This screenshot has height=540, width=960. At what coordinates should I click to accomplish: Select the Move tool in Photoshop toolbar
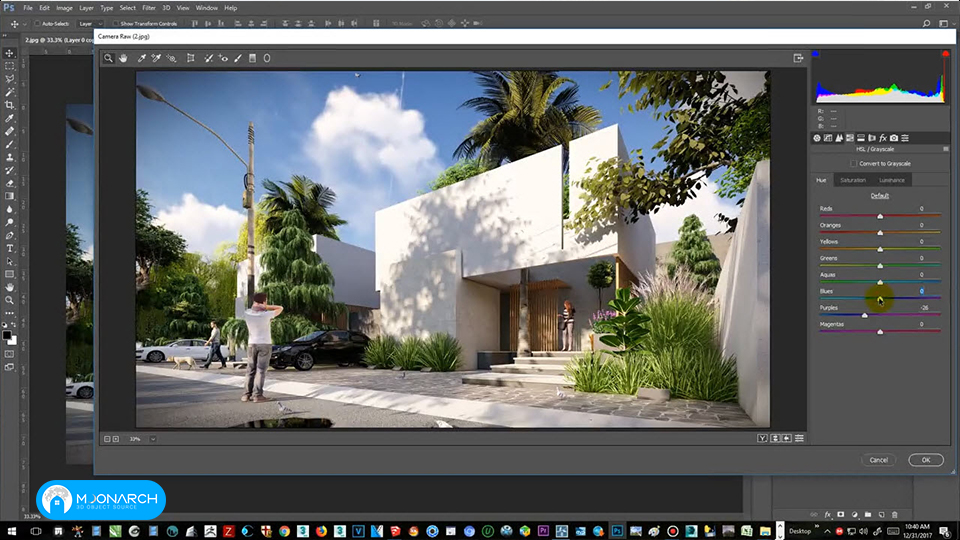(x=9, y=53)
